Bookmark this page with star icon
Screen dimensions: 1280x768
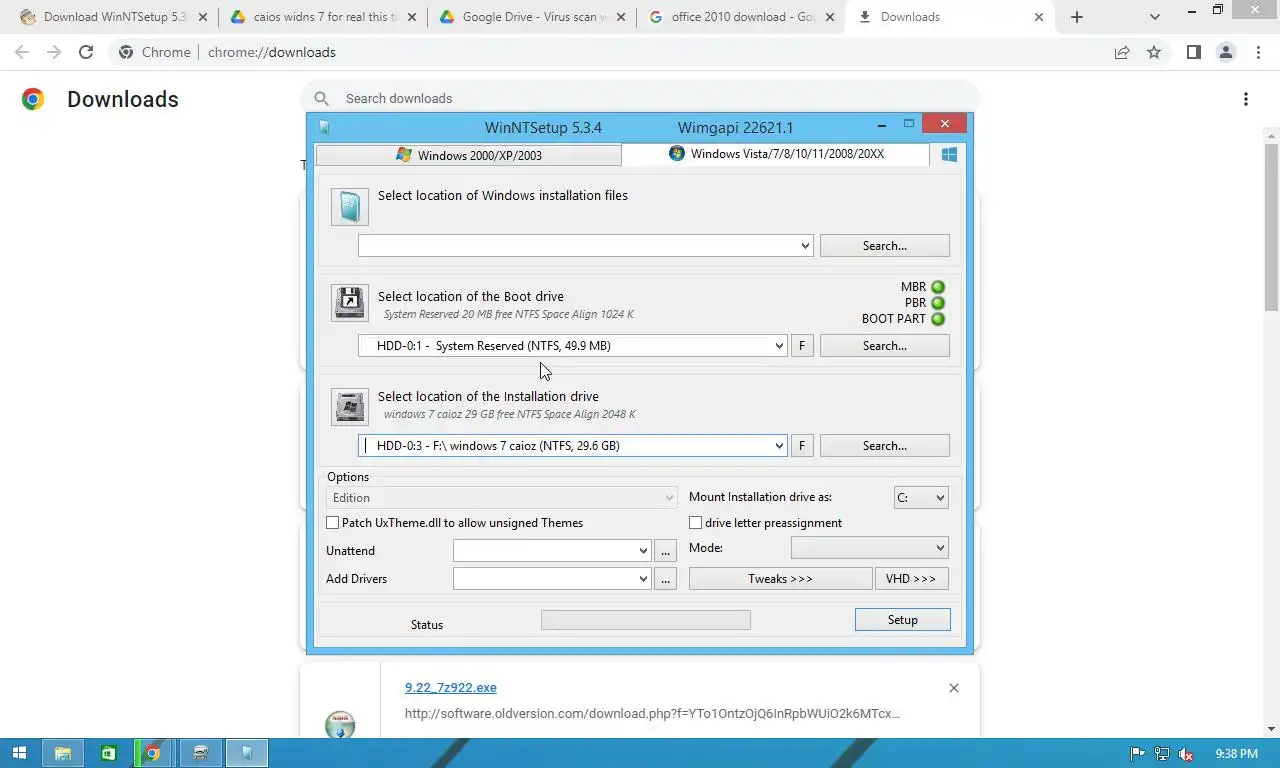tap(1154, 52)
